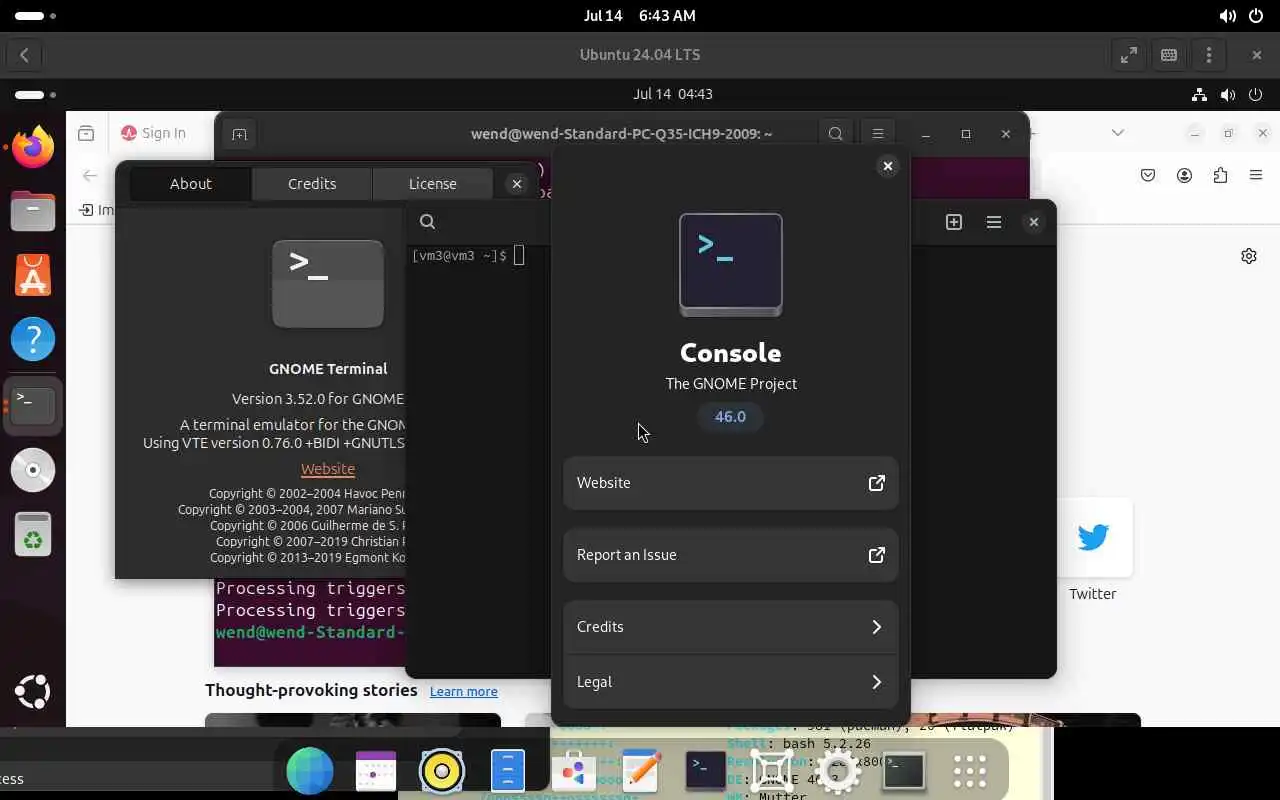1280x800 pixels.
Task: Click the guest network icon in top bar
Action: [x=1199, y=95]
